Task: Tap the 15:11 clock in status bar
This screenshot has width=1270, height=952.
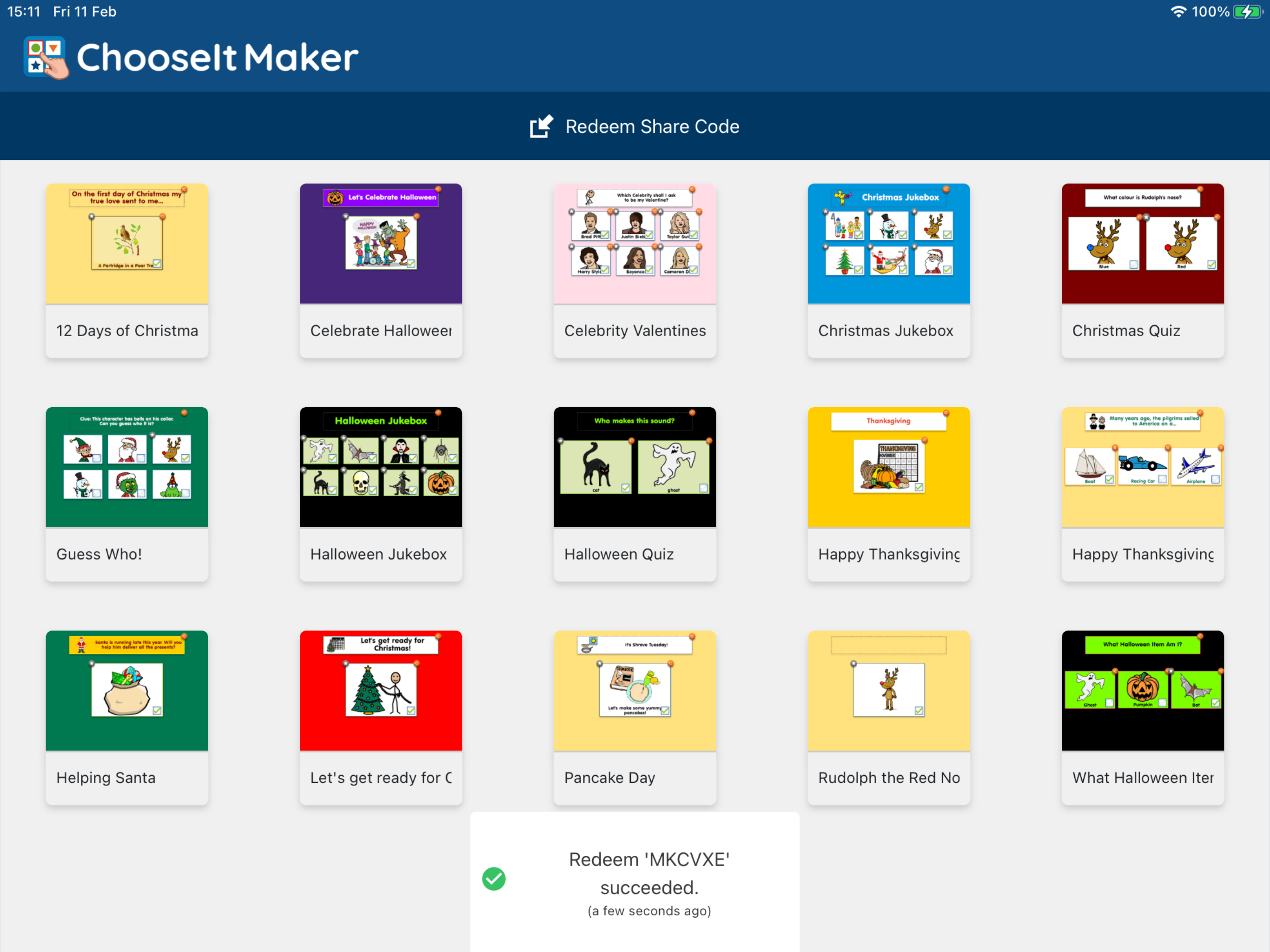Action: (x=24, y=12)
